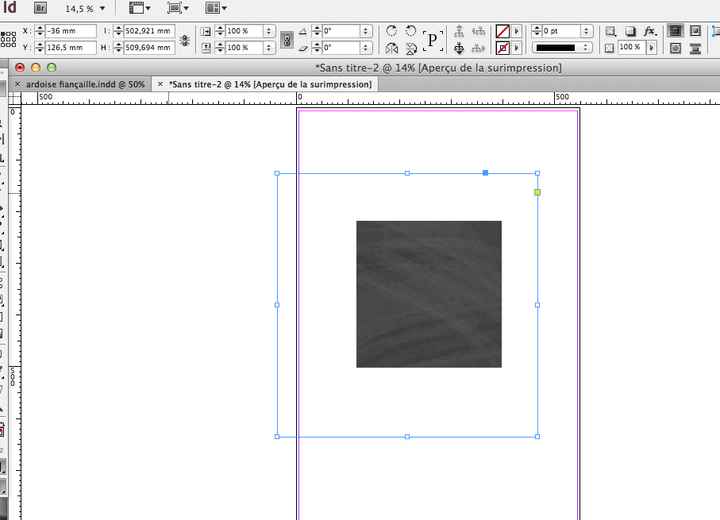Click the Select Container icon
This screenshot has height=520, width=720.
(x=459, y=31)
